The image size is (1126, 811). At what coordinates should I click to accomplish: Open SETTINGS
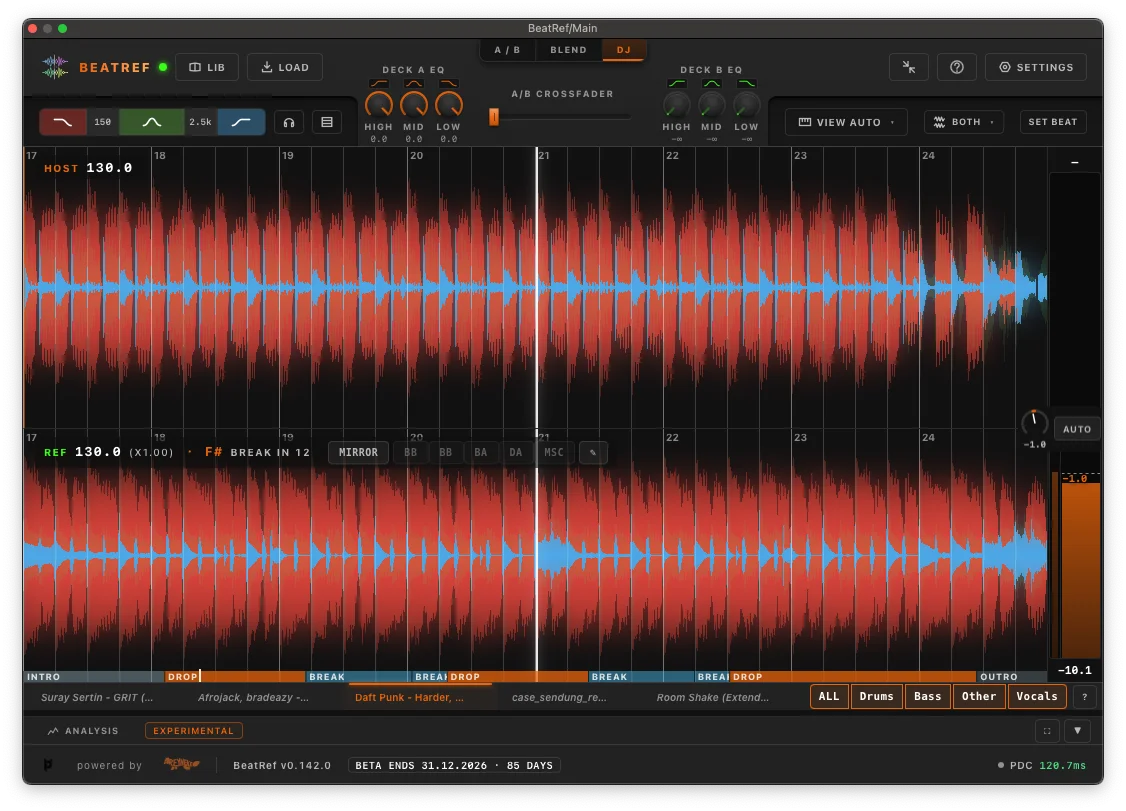click(1036, 67)
